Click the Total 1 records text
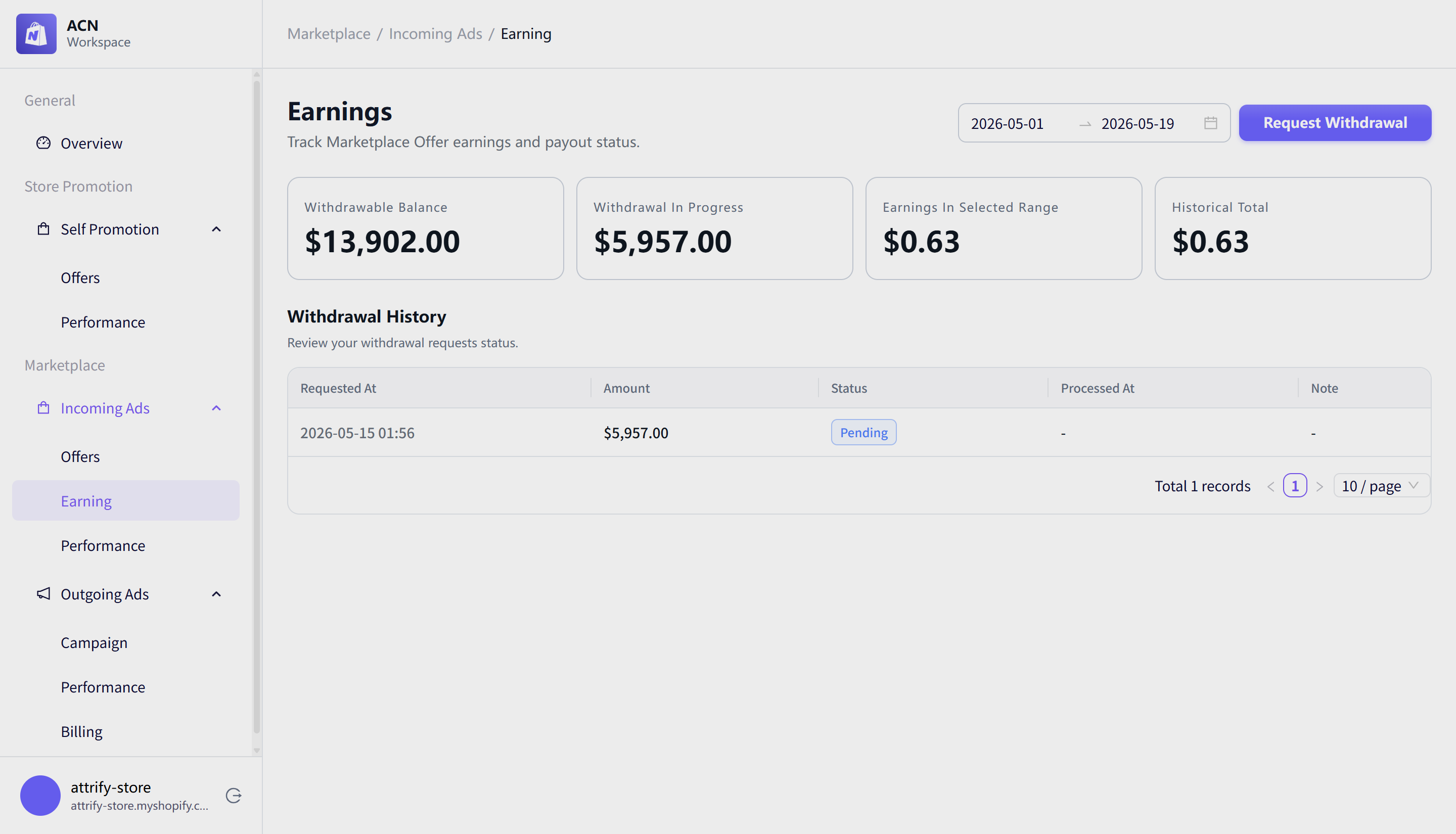 point(1202,486)
